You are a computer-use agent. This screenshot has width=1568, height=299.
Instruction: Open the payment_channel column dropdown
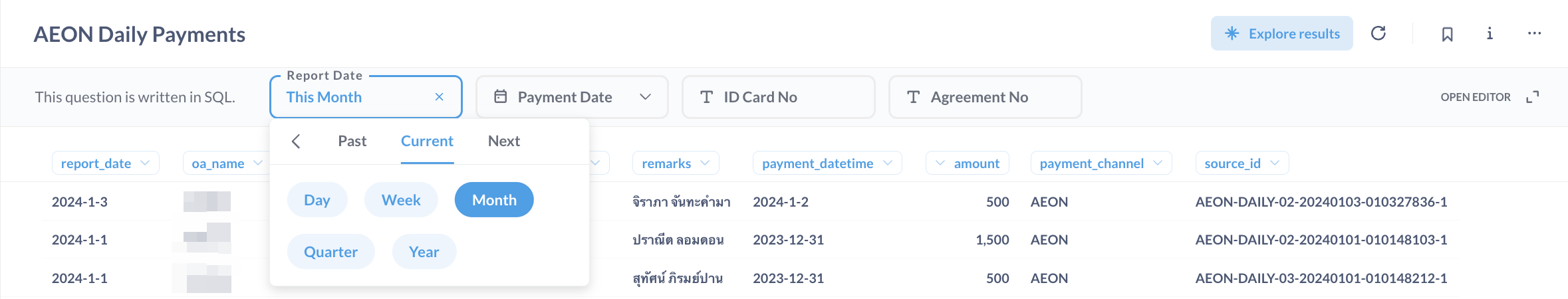click(x=1101, y=163)
